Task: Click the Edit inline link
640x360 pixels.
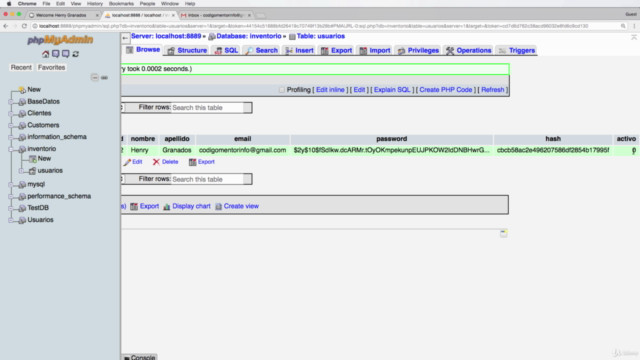Action: 330,90
